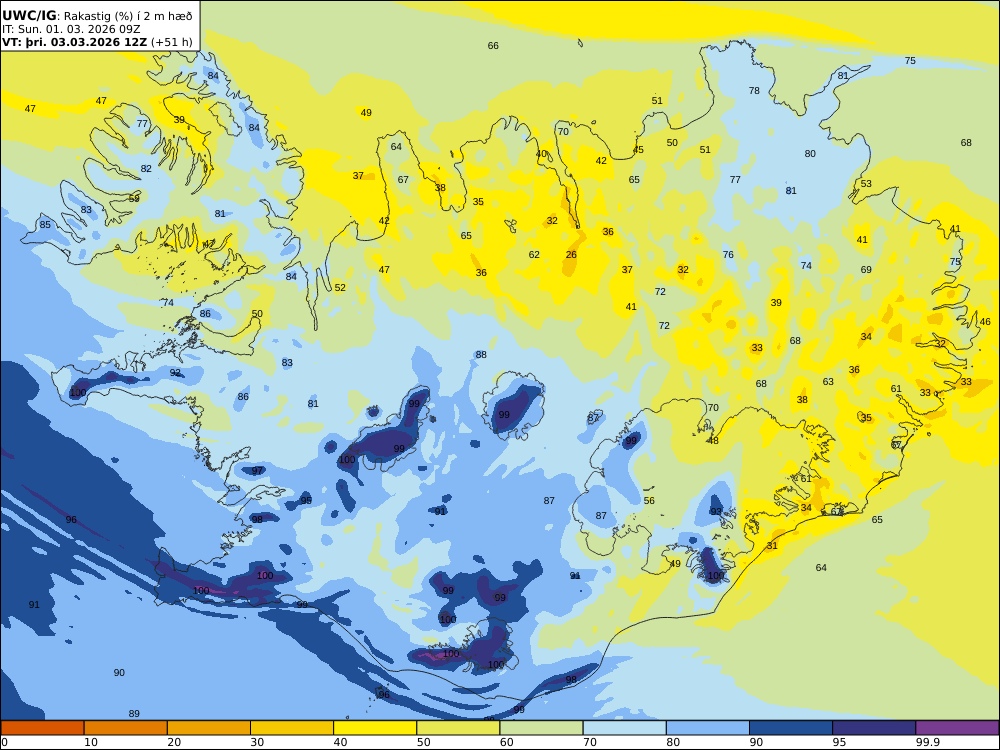1000x750 pixels.
Task: Select the 10–20 orange legend swatch
Action: pyautogui.click(x=126, y=728)
